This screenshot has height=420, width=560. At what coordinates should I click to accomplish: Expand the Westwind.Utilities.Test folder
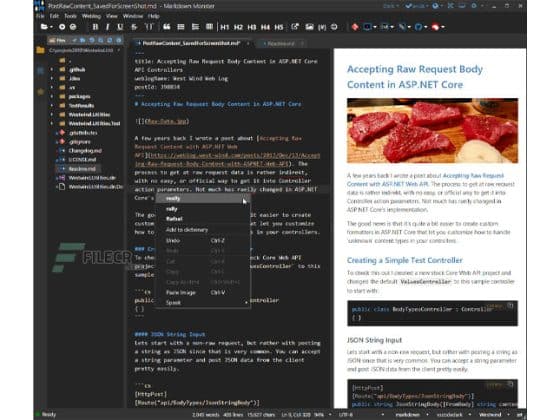point(52,123)
